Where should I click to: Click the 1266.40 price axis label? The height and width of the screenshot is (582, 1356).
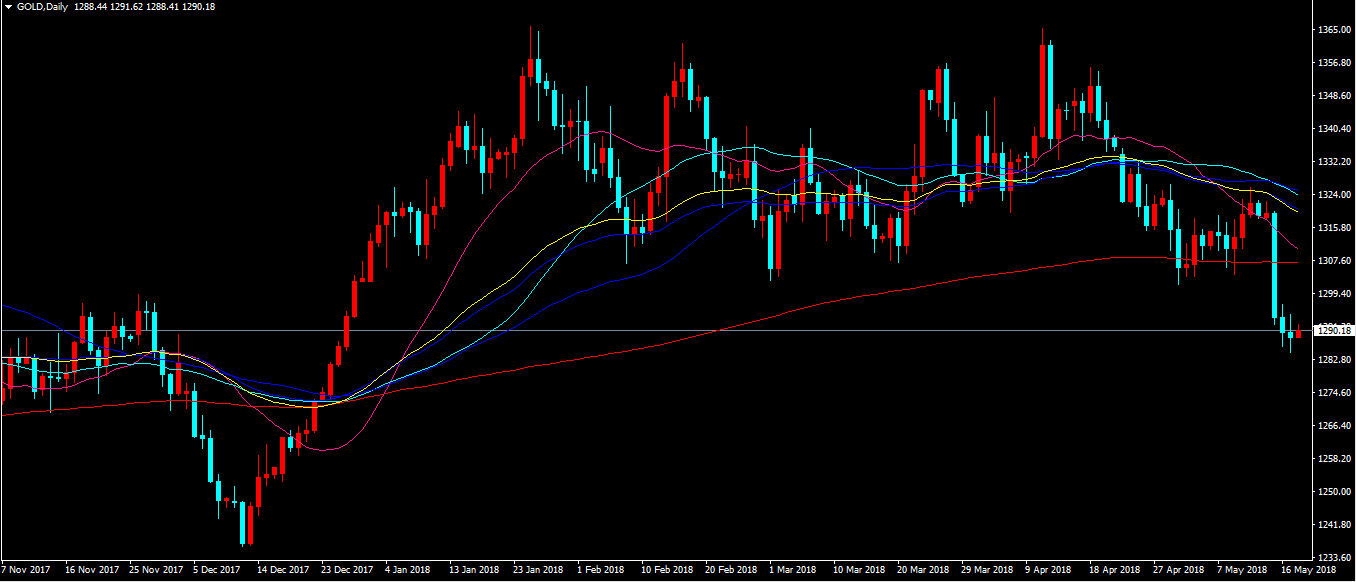click(1334, 426)
